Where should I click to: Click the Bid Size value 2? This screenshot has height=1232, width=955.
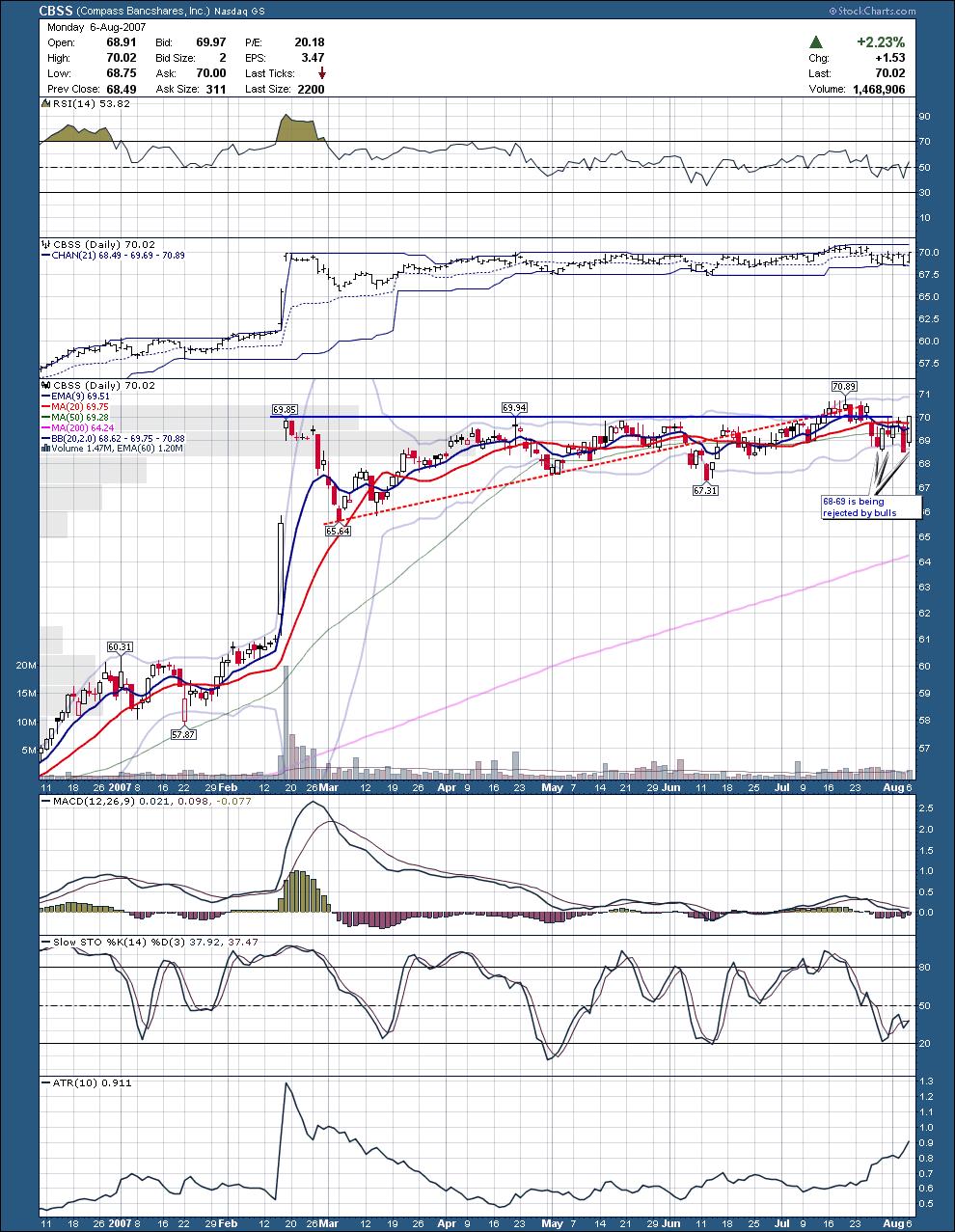222,58
